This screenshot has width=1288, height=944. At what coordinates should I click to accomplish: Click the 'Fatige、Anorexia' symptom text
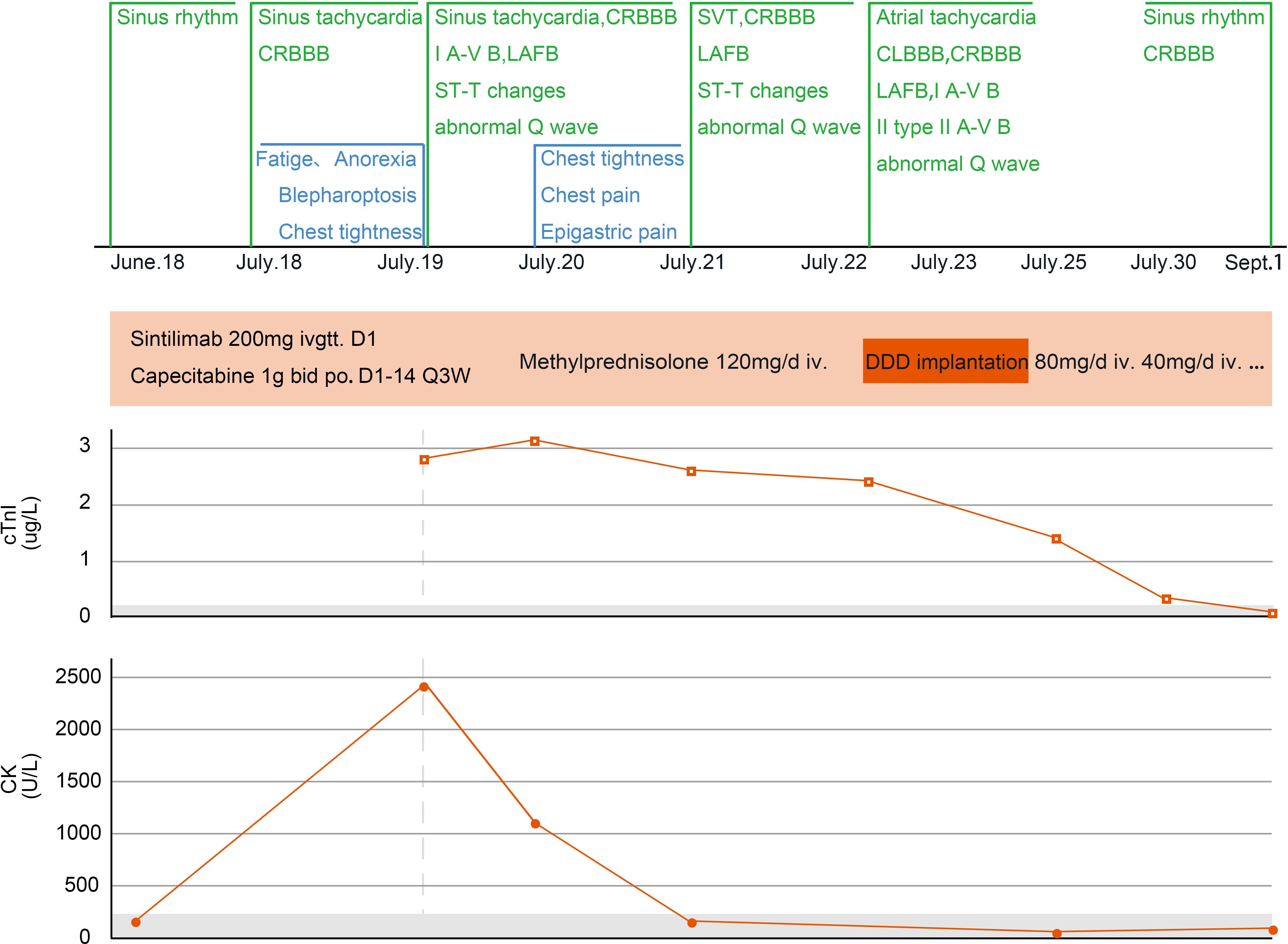pyautogui.click(x=336, y=159)
